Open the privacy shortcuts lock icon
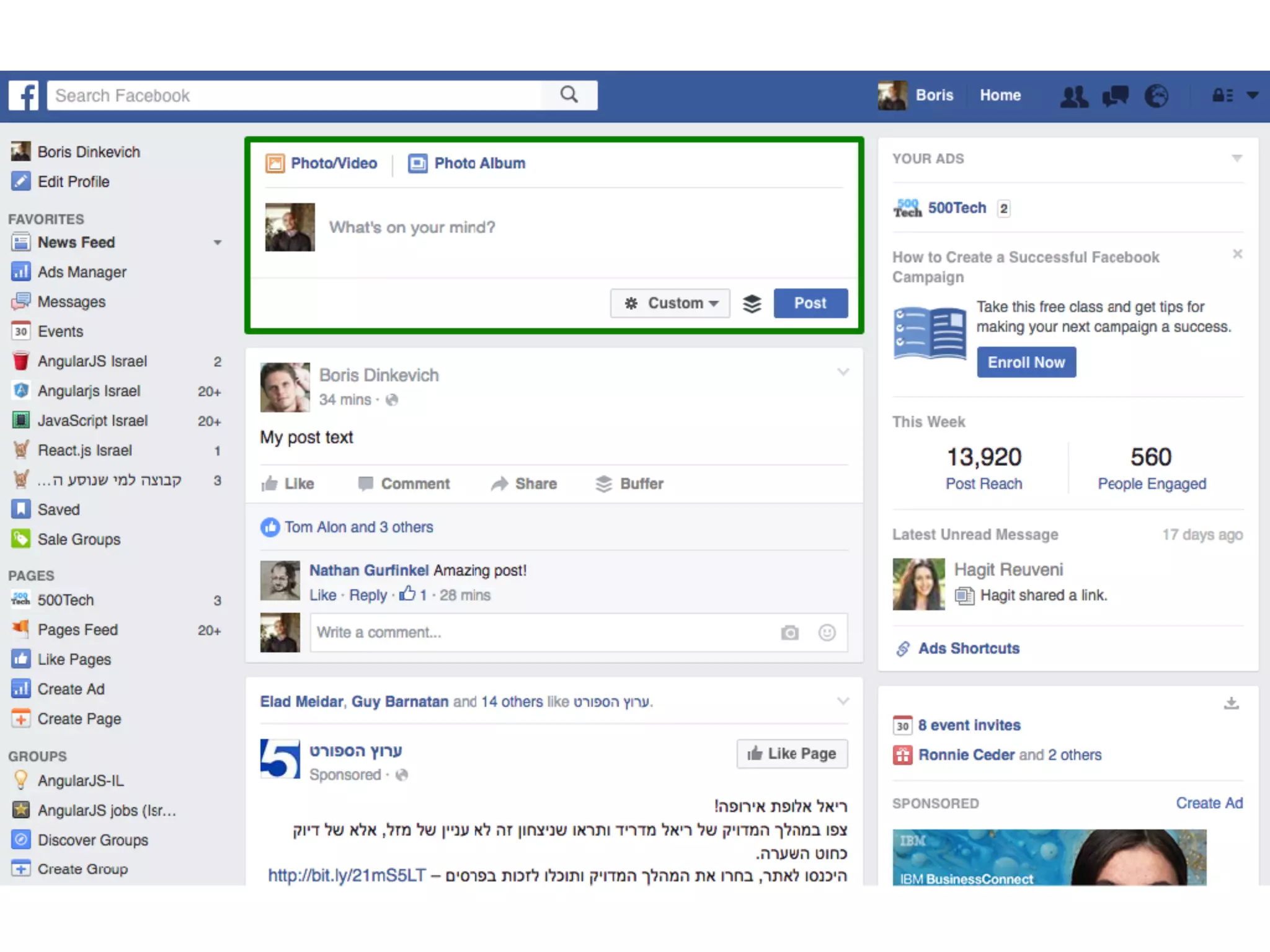1270x952 pixels. pos(1222,95)
